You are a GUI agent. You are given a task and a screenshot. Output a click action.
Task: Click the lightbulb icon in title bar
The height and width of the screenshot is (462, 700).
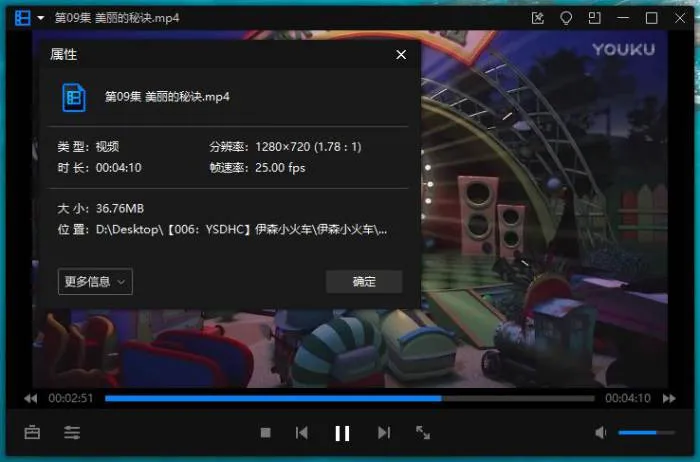pos(566,18)
